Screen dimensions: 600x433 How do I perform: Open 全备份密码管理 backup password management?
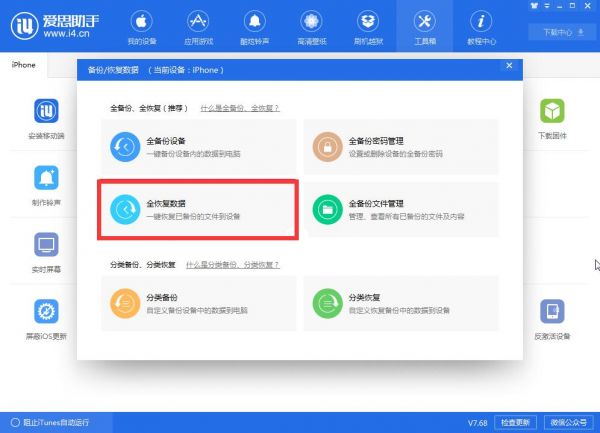[401, 146]
